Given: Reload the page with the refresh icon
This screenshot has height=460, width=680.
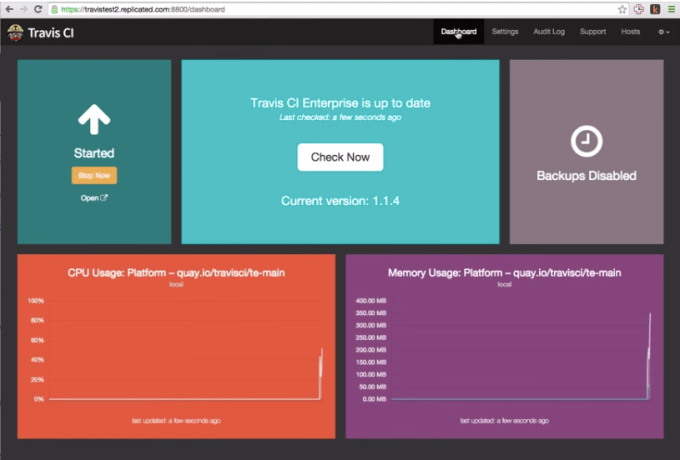Looking at the screenshot, I should (39, 8).
